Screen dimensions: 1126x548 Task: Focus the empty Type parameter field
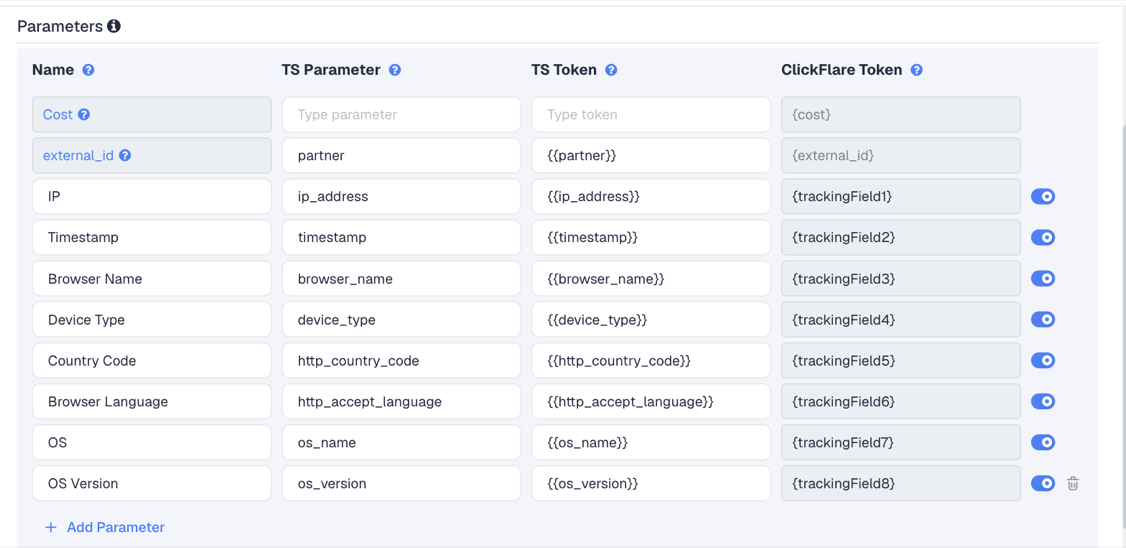click(401, 114)
